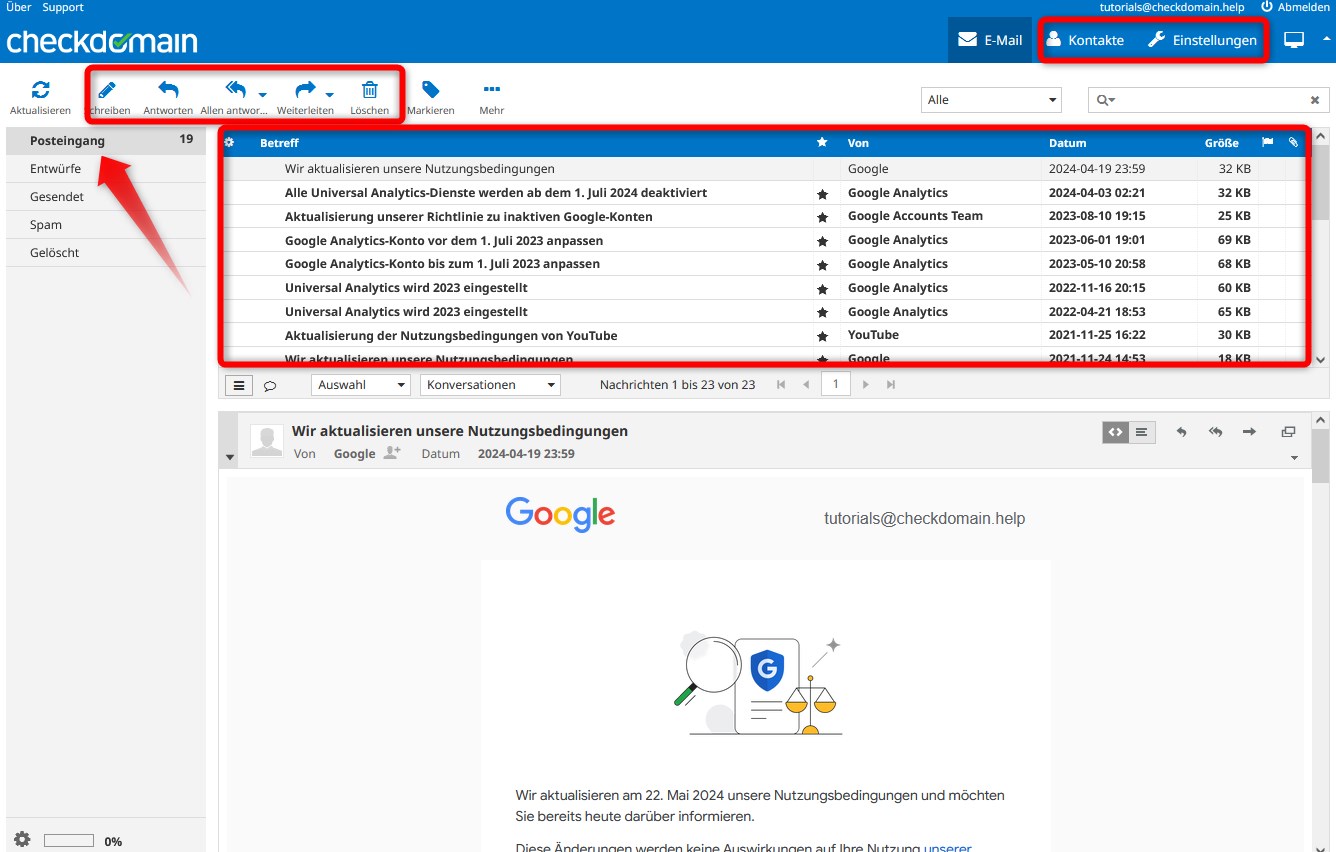Image resolution: width=1336 pixels, height=852 pixels.
Task: Show message as HTML
Action: click(1115, 432)
